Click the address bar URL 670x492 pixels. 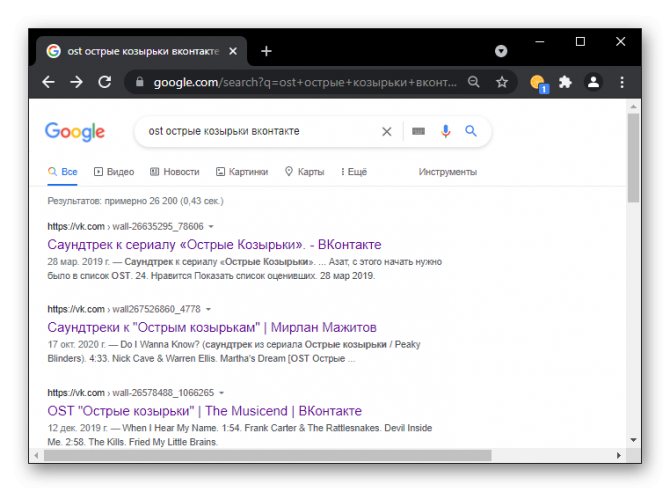305,82
